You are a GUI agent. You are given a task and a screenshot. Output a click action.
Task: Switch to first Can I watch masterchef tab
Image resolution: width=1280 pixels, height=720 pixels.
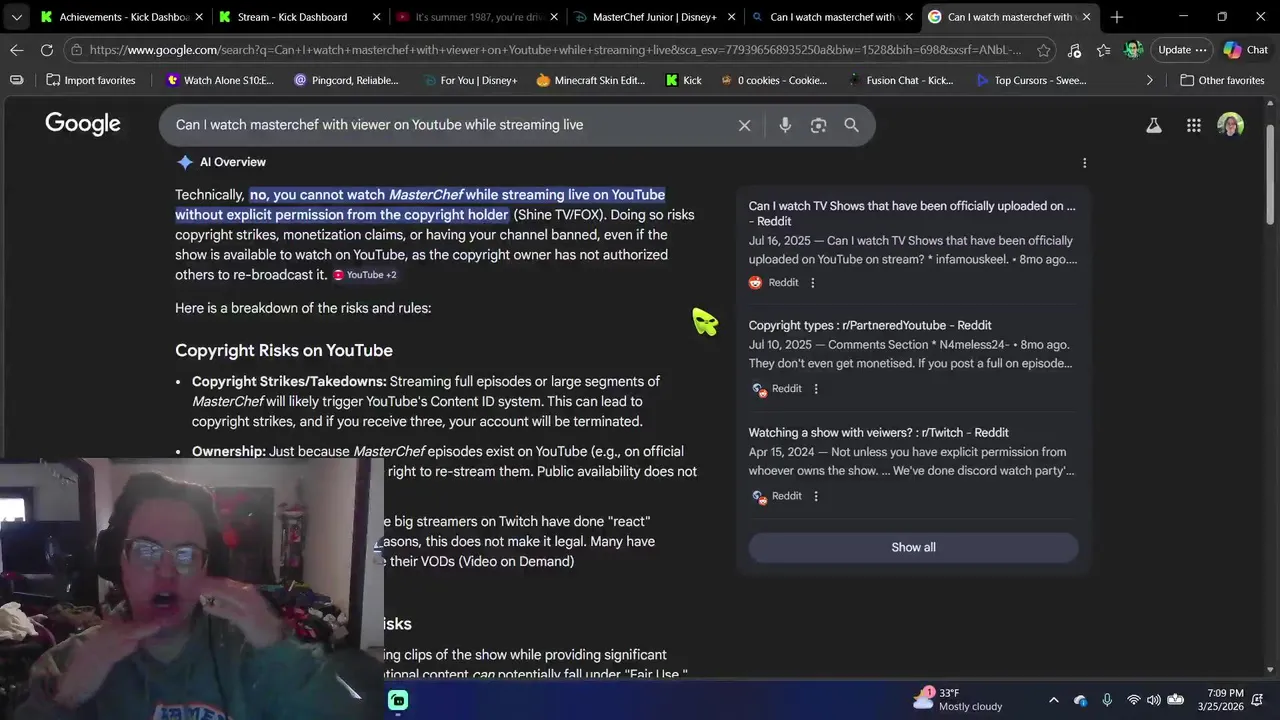(x=832, y=17)
